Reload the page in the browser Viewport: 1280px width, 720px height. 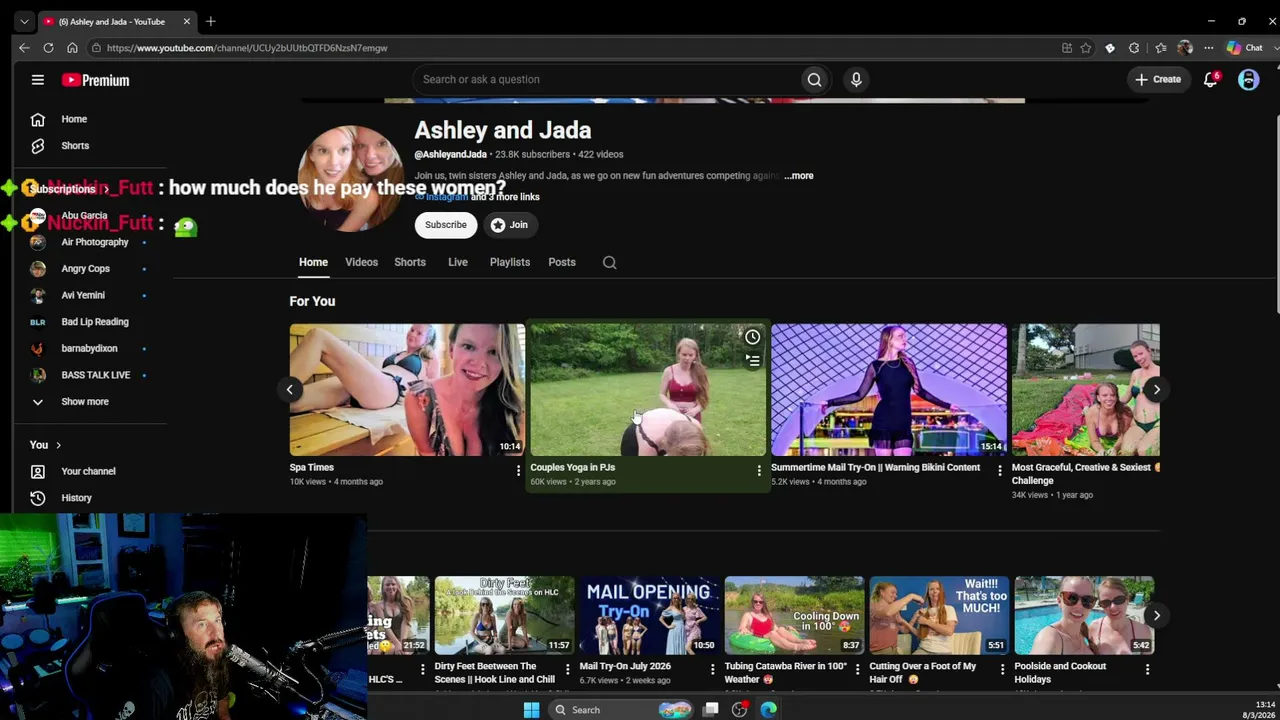point(48,48)
